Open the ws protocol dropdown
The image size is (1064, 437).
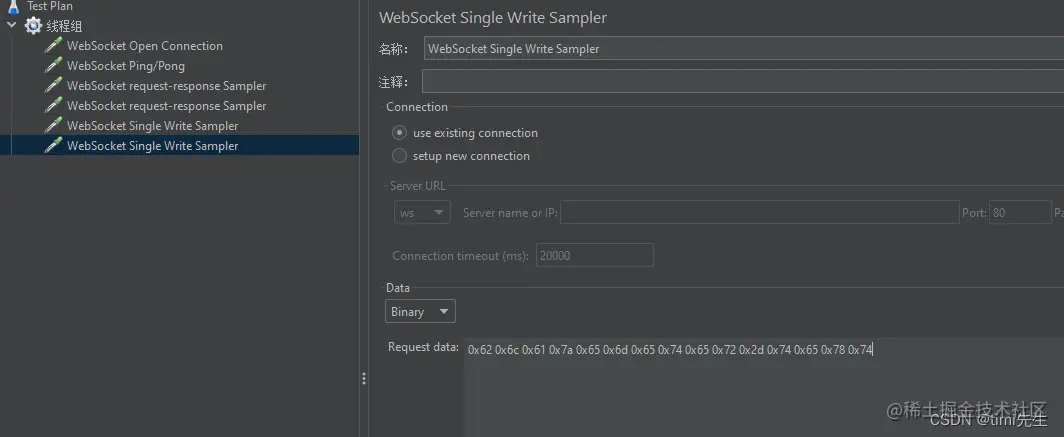pos(422,213)
